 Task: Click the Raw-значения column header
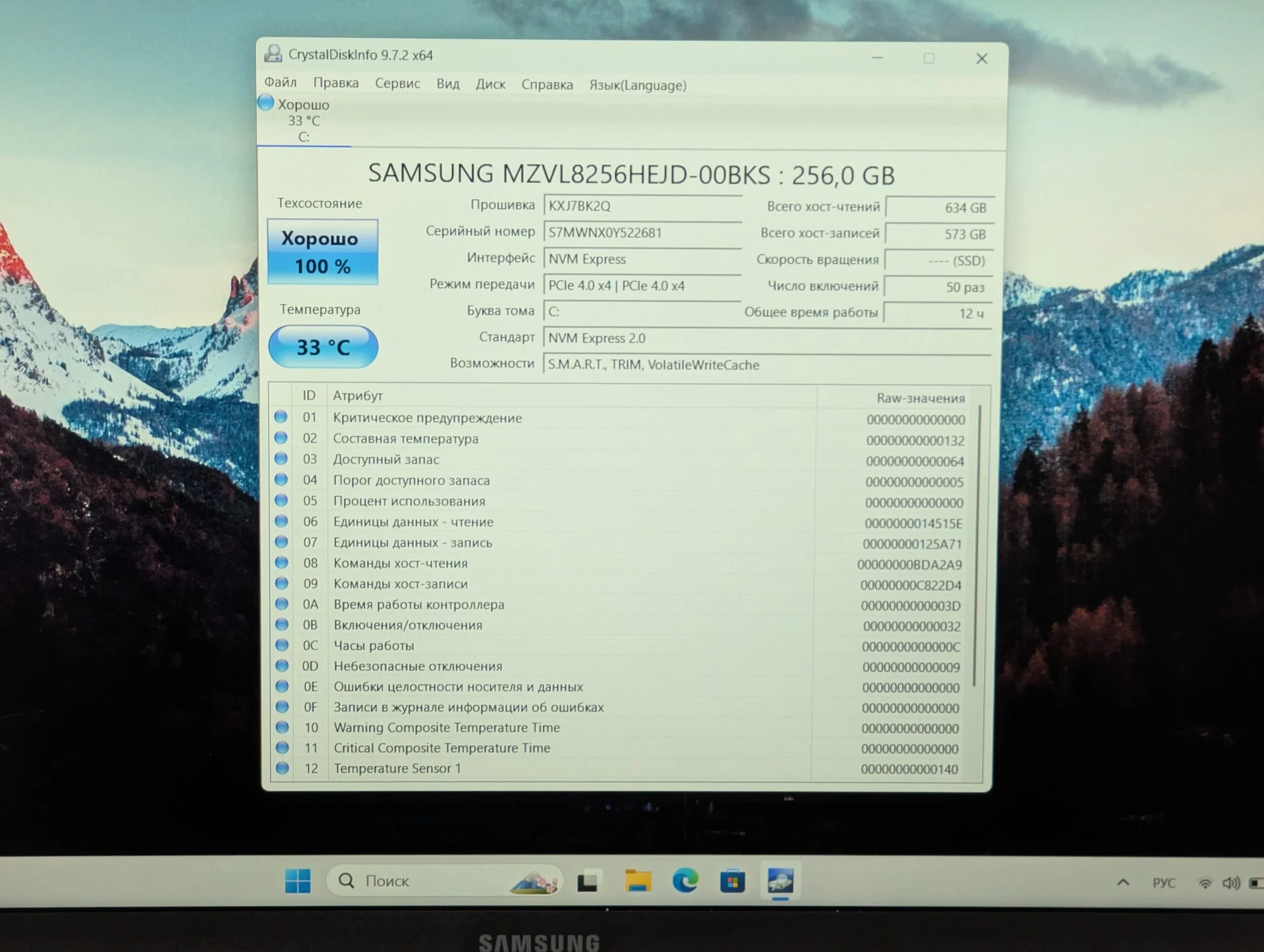(x=894, y=398)
